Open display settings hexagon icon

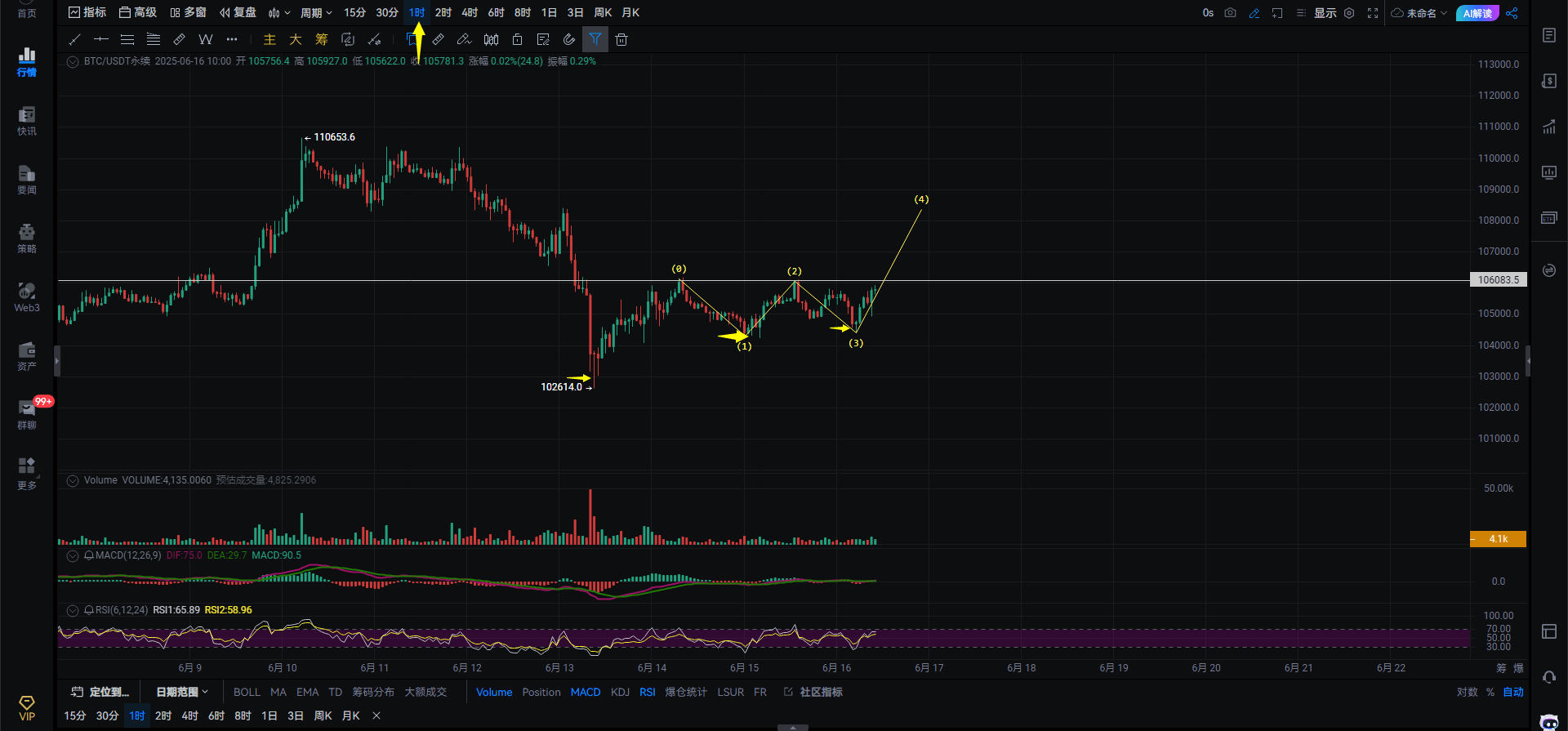(1349, 13)
